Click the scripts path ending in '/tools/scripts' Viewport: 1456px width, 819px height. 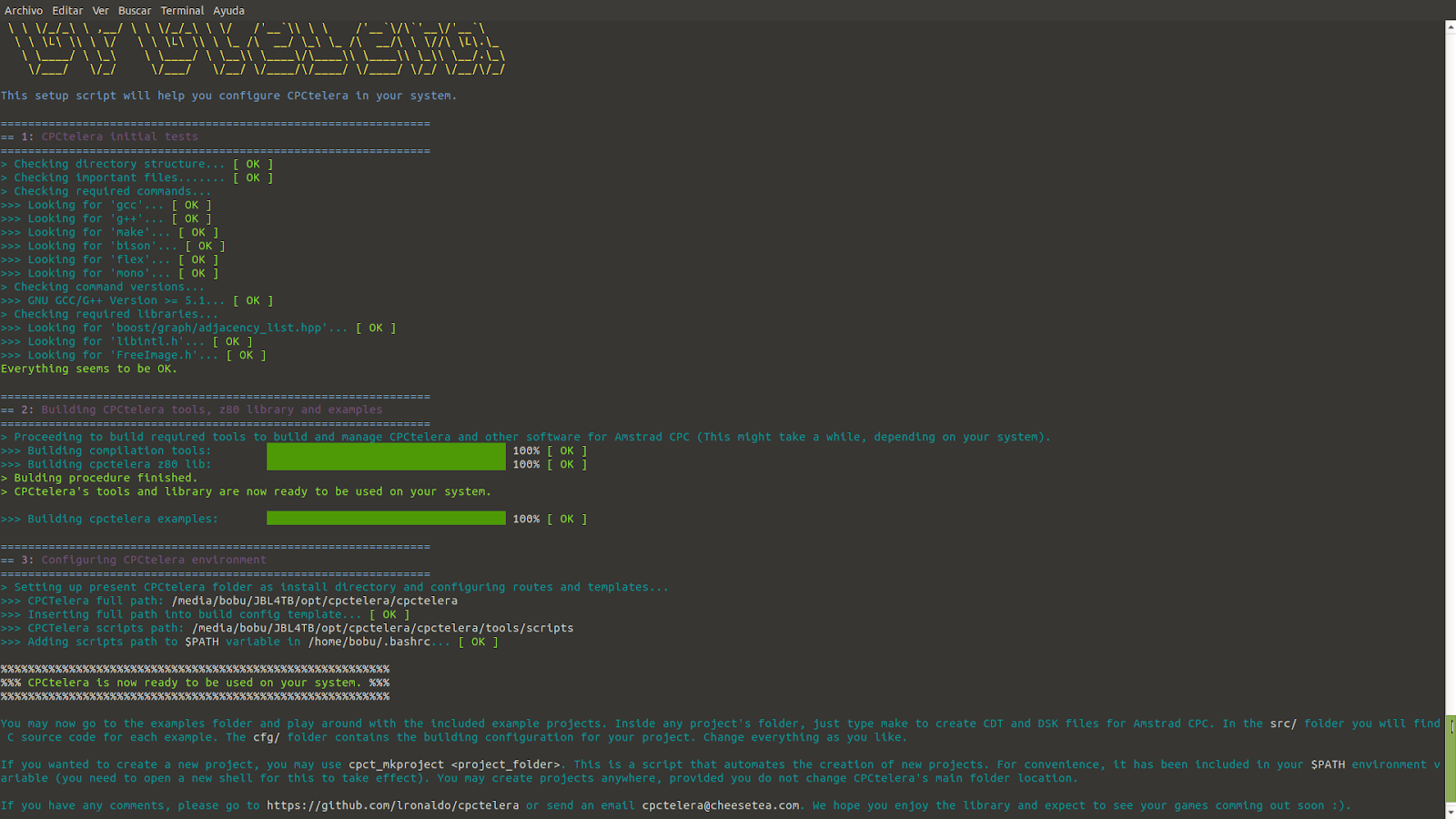click(383, 628)
